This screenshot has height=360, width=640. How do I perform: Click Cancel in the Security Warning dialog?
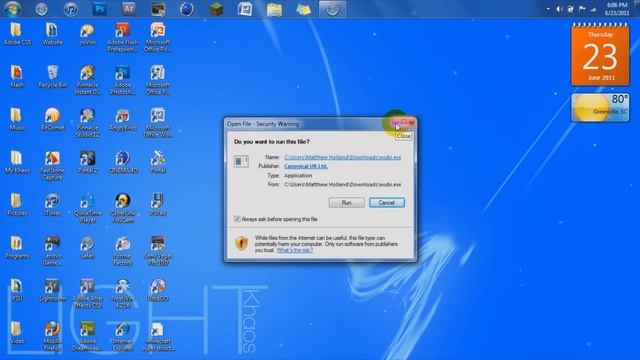point(387,202)
